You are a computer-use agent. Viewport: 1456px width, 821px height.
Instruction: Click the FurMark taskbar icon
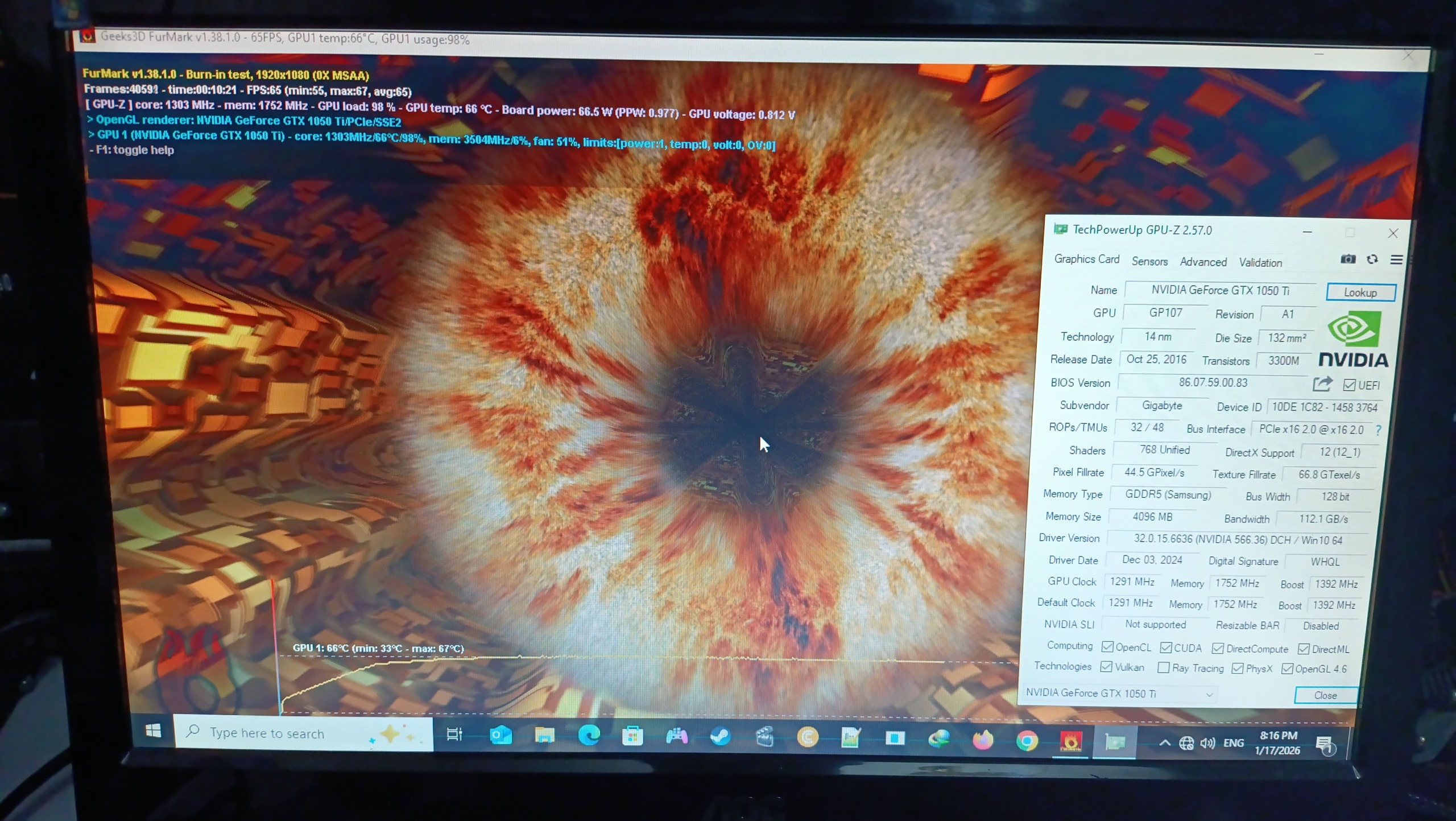click(1070, 741)
